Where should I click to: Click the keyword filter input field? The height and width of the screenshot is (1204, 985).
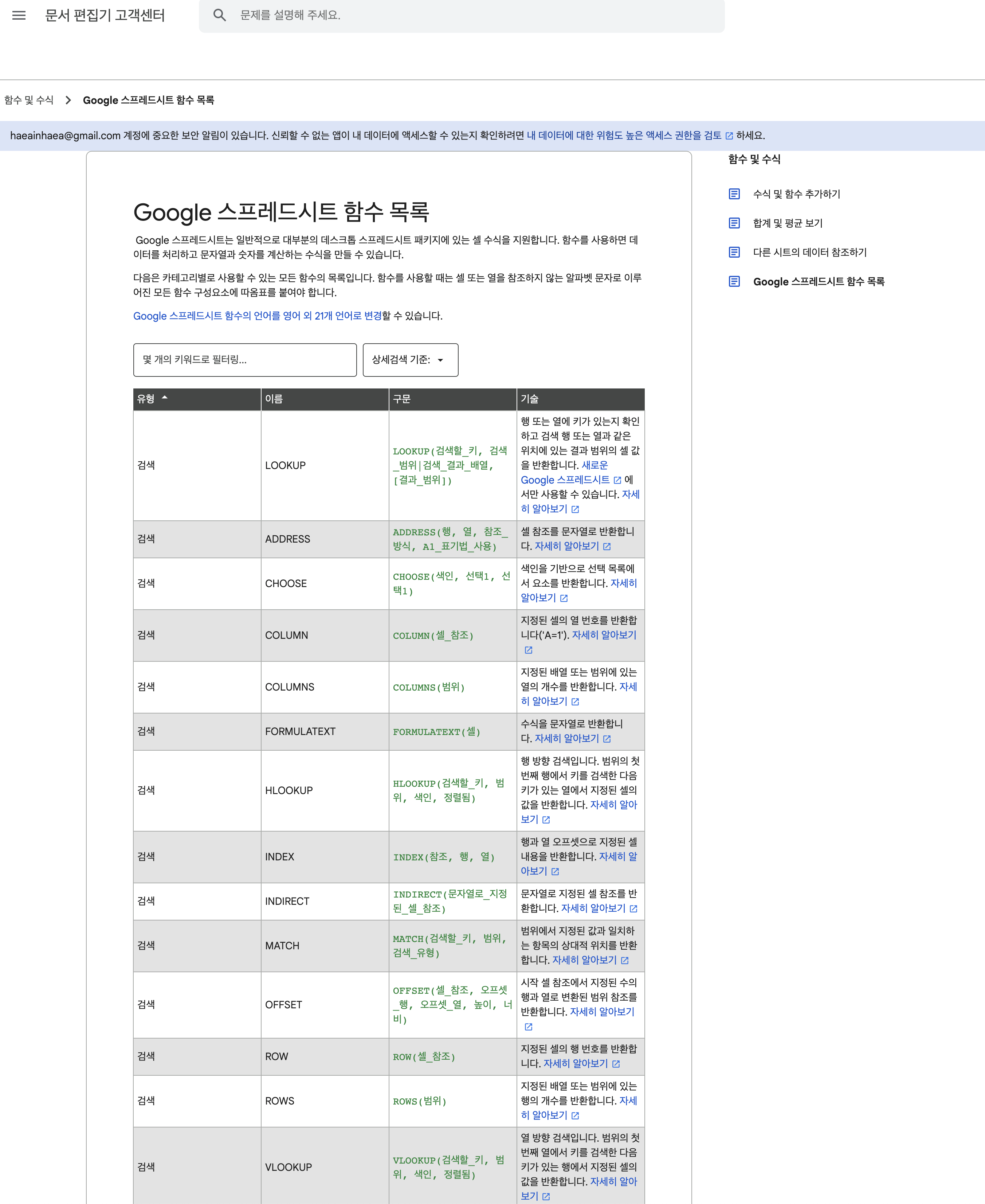pos(244,359)
